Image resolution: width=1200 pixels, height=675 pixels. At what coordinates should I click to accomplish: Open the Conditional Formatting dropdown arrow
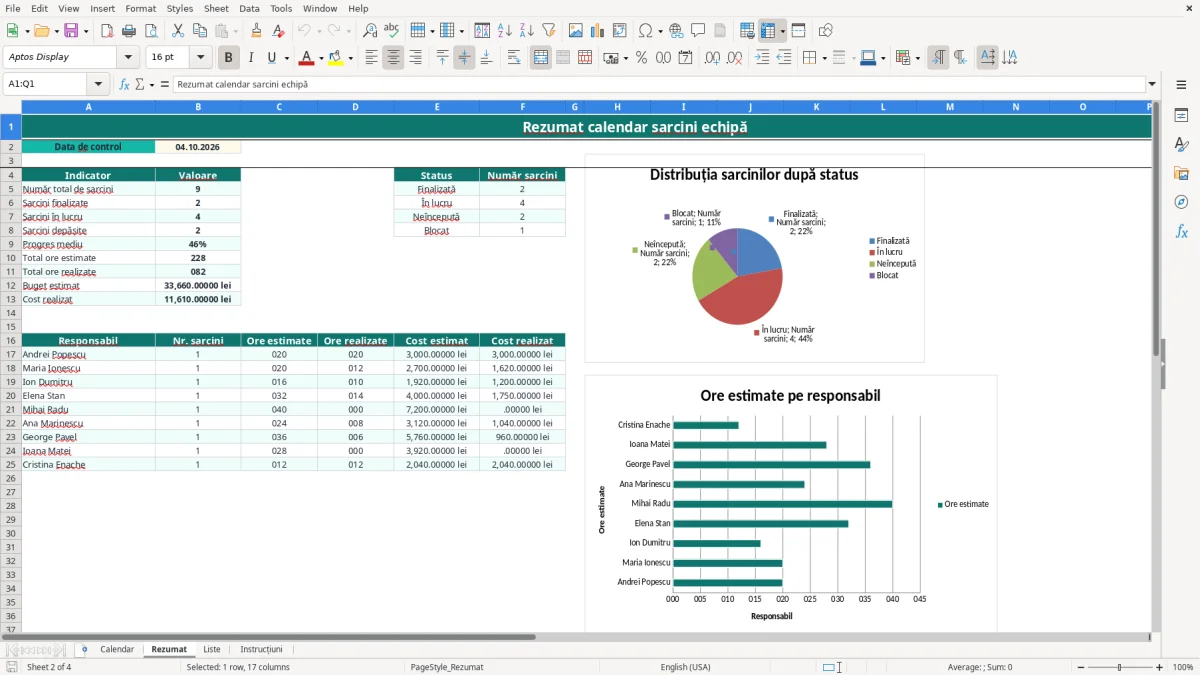(918, 58)
